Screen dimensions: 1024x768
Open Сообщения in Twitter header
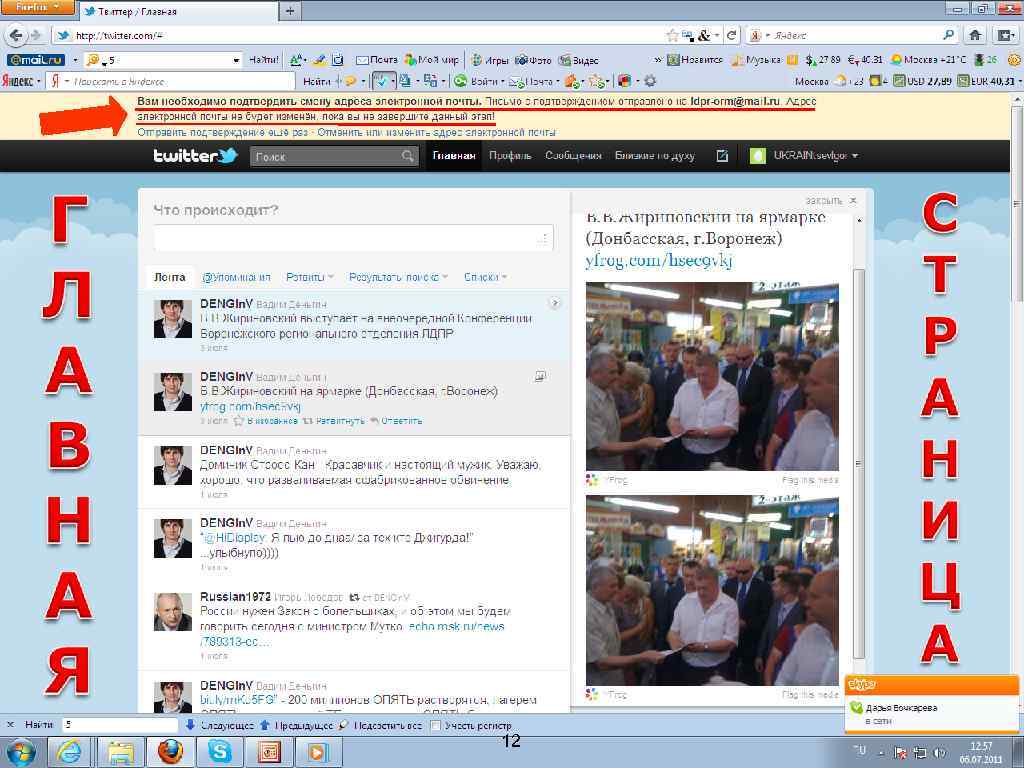tap(573, 155)
